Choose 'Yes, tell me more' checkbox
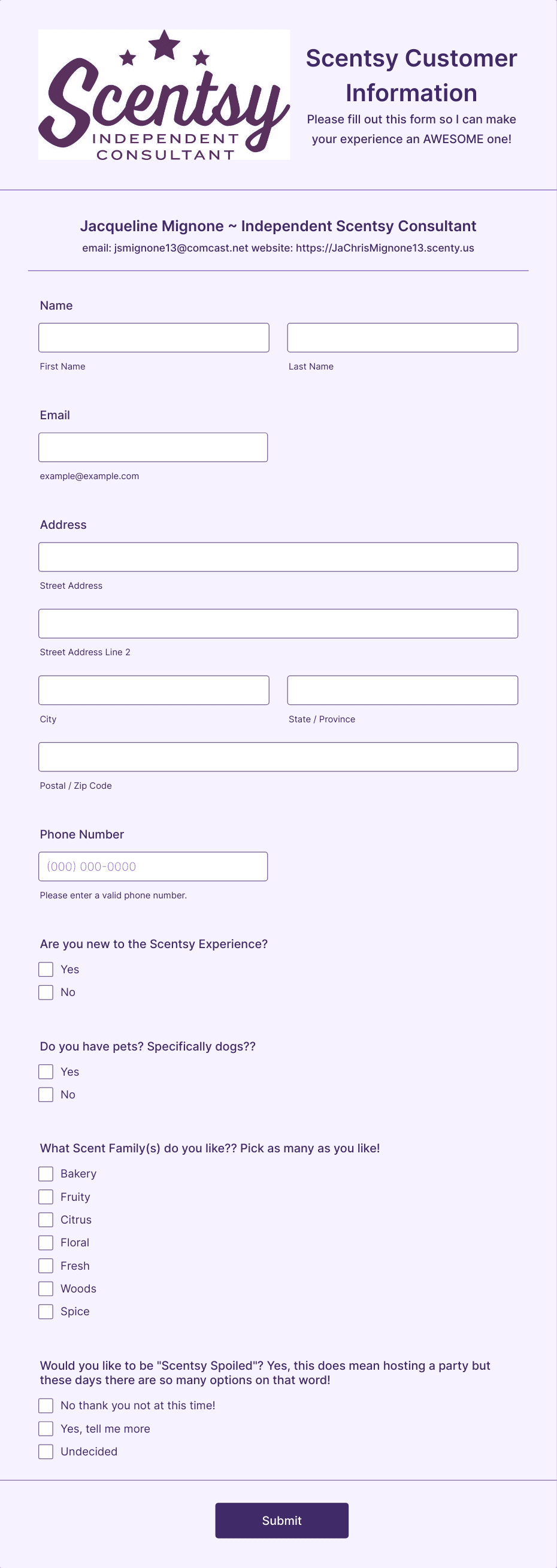The height and width of the screenshot is (1568, 557). (46, 1428)
